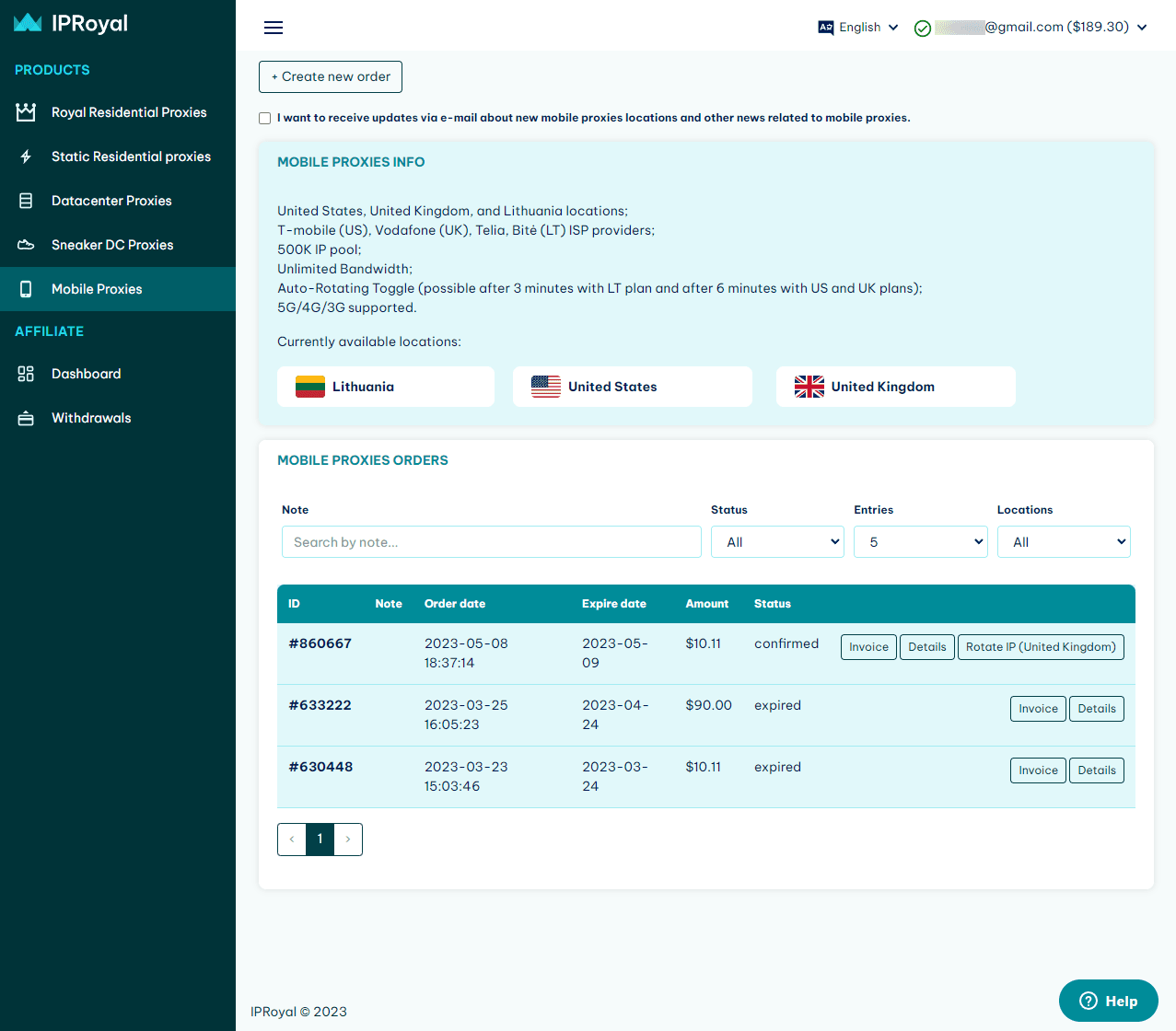Click the green verified checkmark icon

tap(922, 29)
